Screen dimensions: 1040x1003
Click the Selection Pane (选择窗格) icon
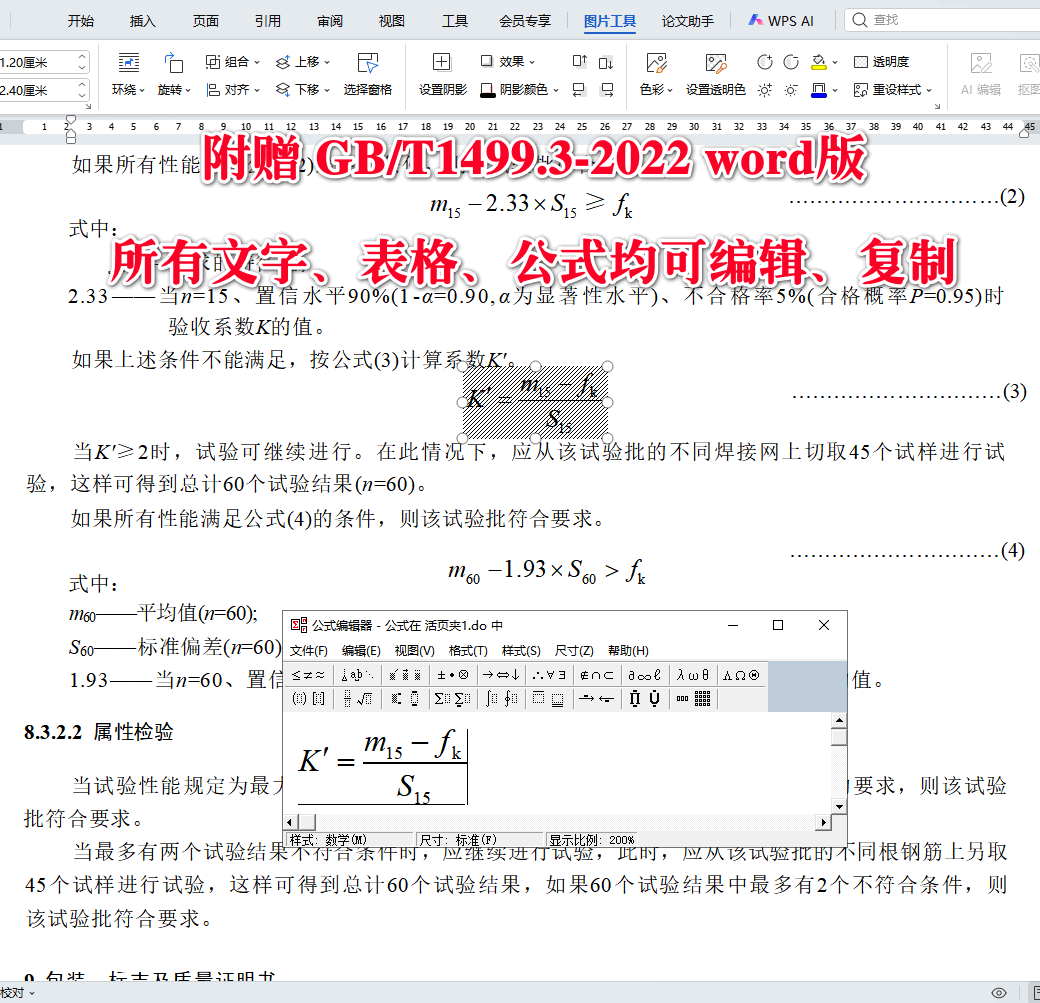tap(367, 63)
